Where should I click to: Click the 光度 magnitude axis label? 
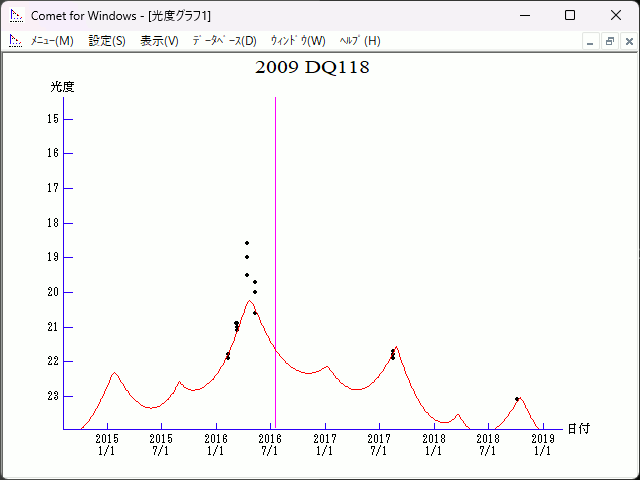coord(62,87)
